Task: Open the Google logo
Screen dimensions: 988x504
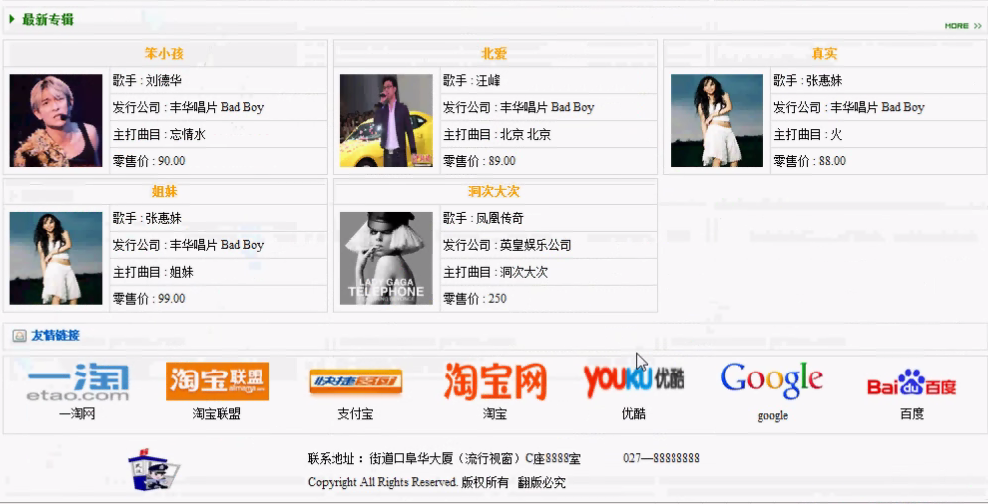Action: tap(772, 381)
